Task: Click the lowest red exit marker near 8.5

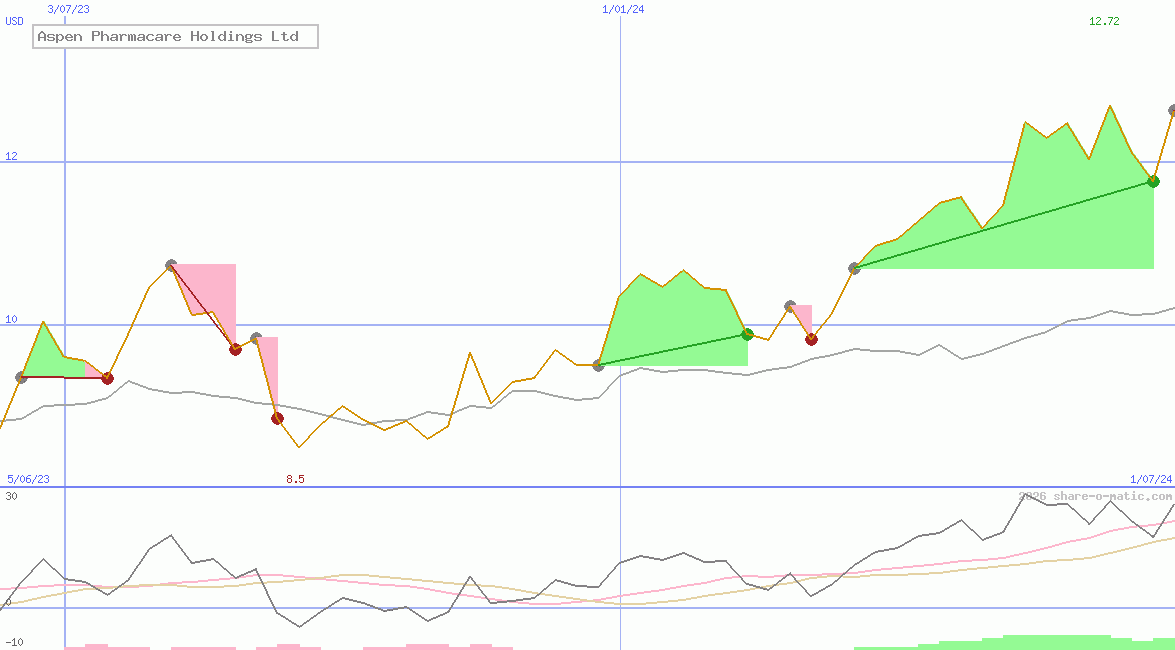Action: pyautogui.click(x=277, y=418)
